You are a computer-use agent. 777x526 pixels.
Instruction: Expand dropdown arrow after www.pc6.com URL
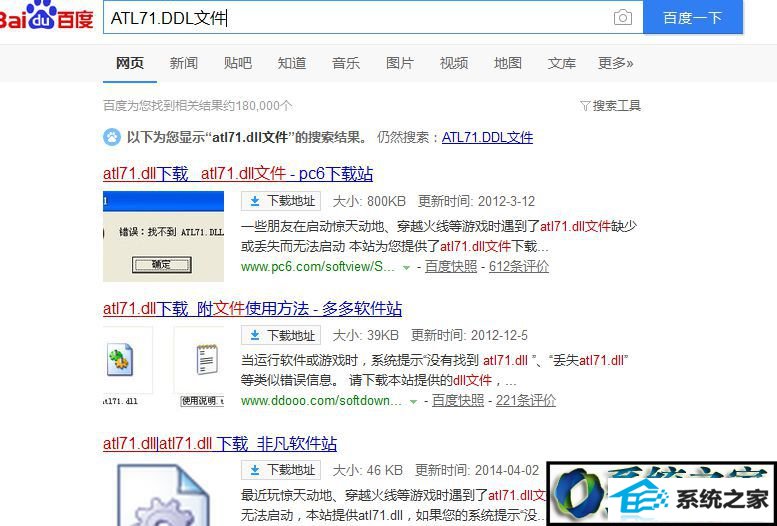(406, 267)
